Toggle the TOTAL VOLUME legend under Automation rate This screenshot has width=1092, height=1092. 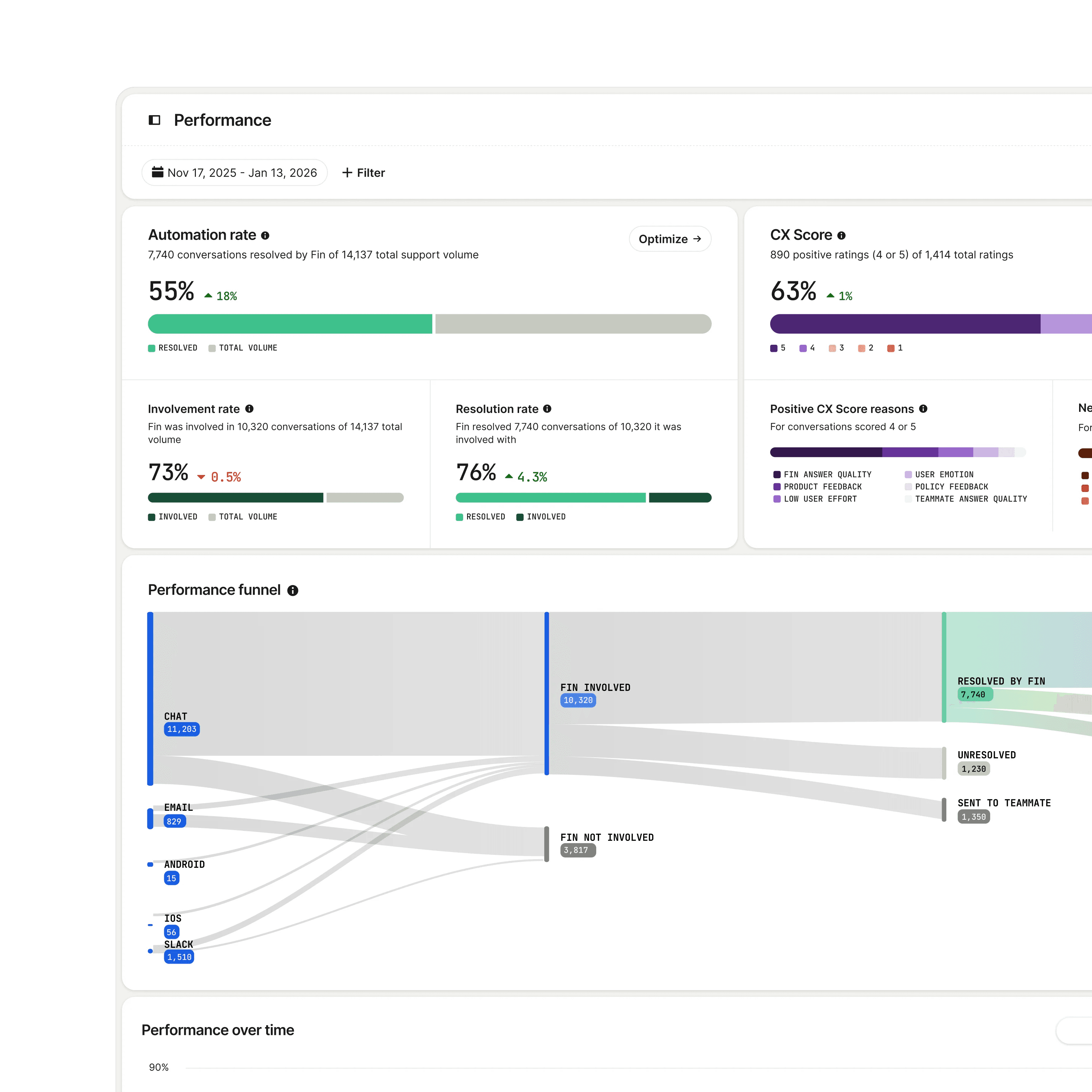click(243, 348)
